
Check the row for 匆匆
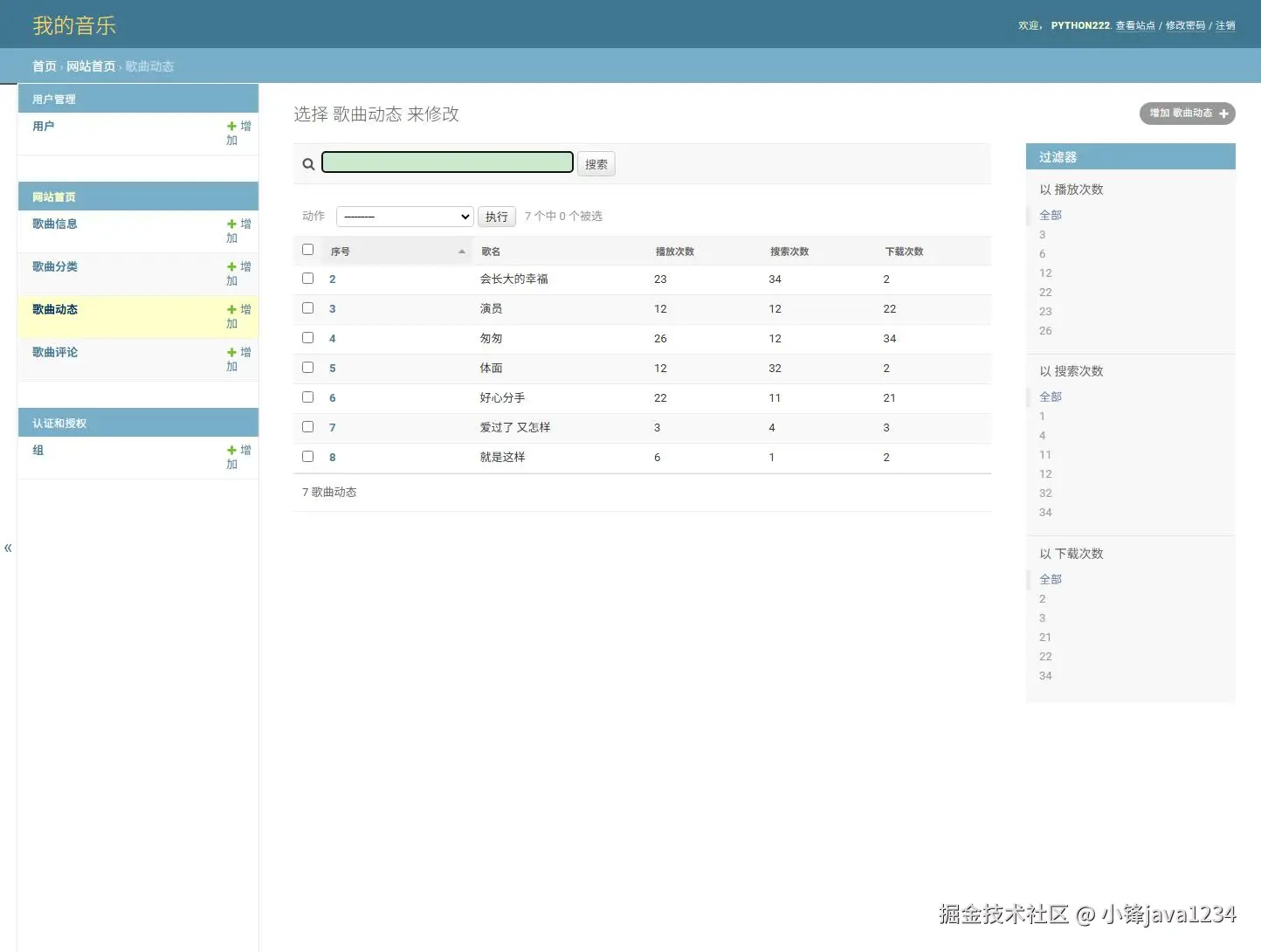click(x=307, y=338)
